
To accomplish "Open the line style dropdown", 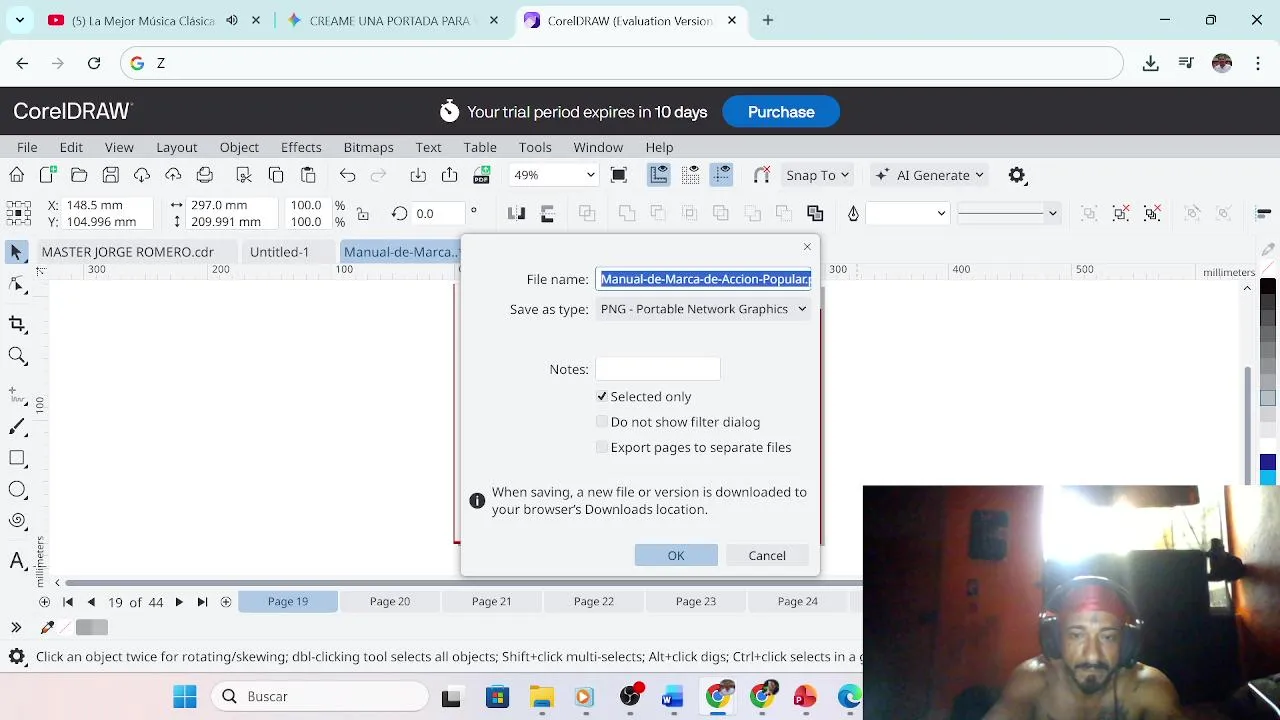I will [x=1052, y=213].
